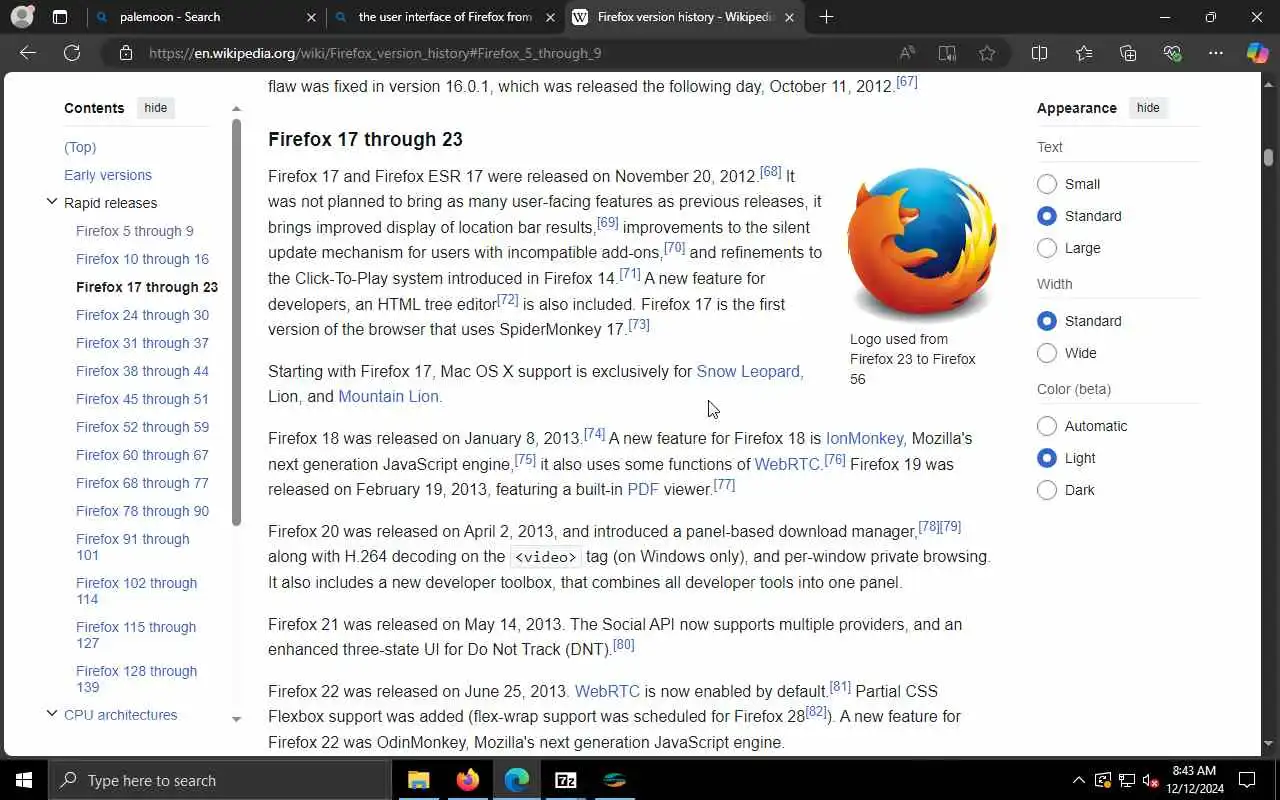
Task: Select Dark color mode
Action: (1047, 490)
